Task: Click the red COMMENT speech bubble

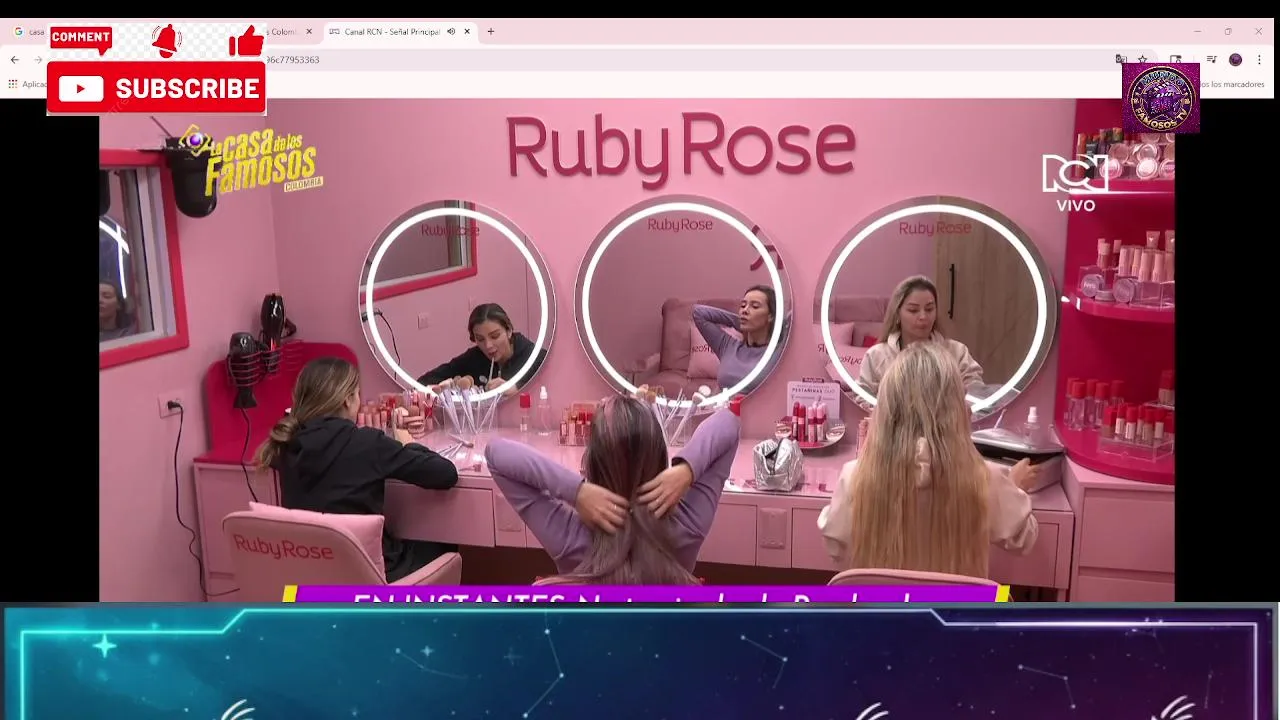Action: pyautogui.click(x=81, y=39)
